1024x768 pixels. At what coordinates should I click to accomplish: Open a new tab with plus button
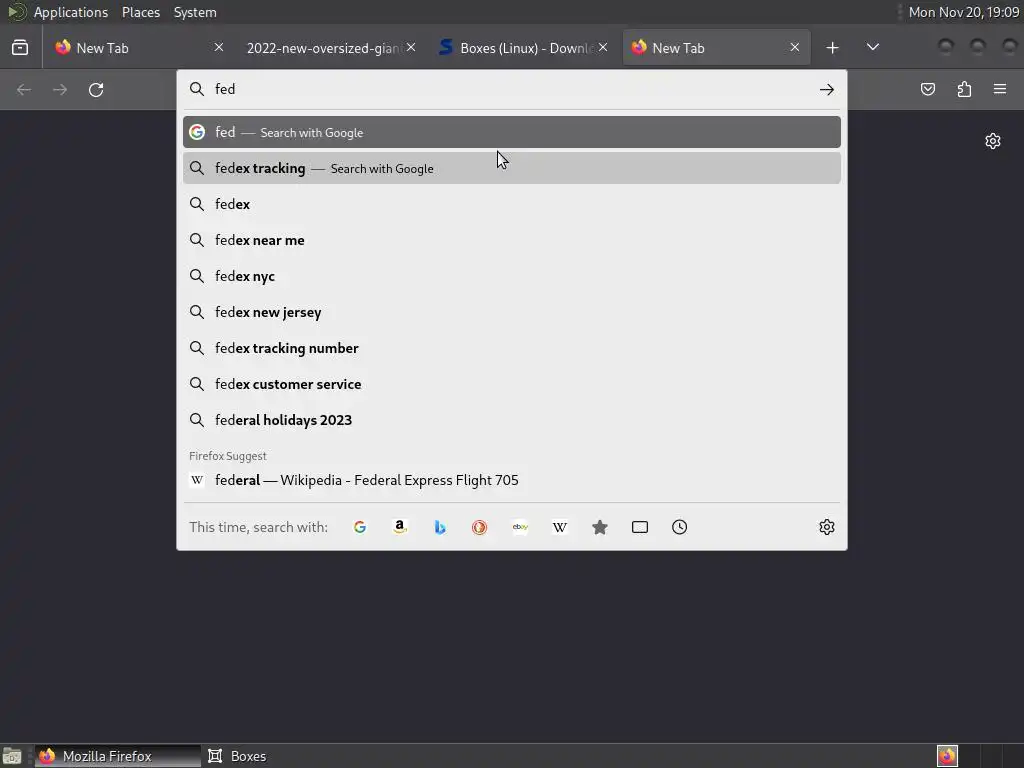(x=832, y=48)
